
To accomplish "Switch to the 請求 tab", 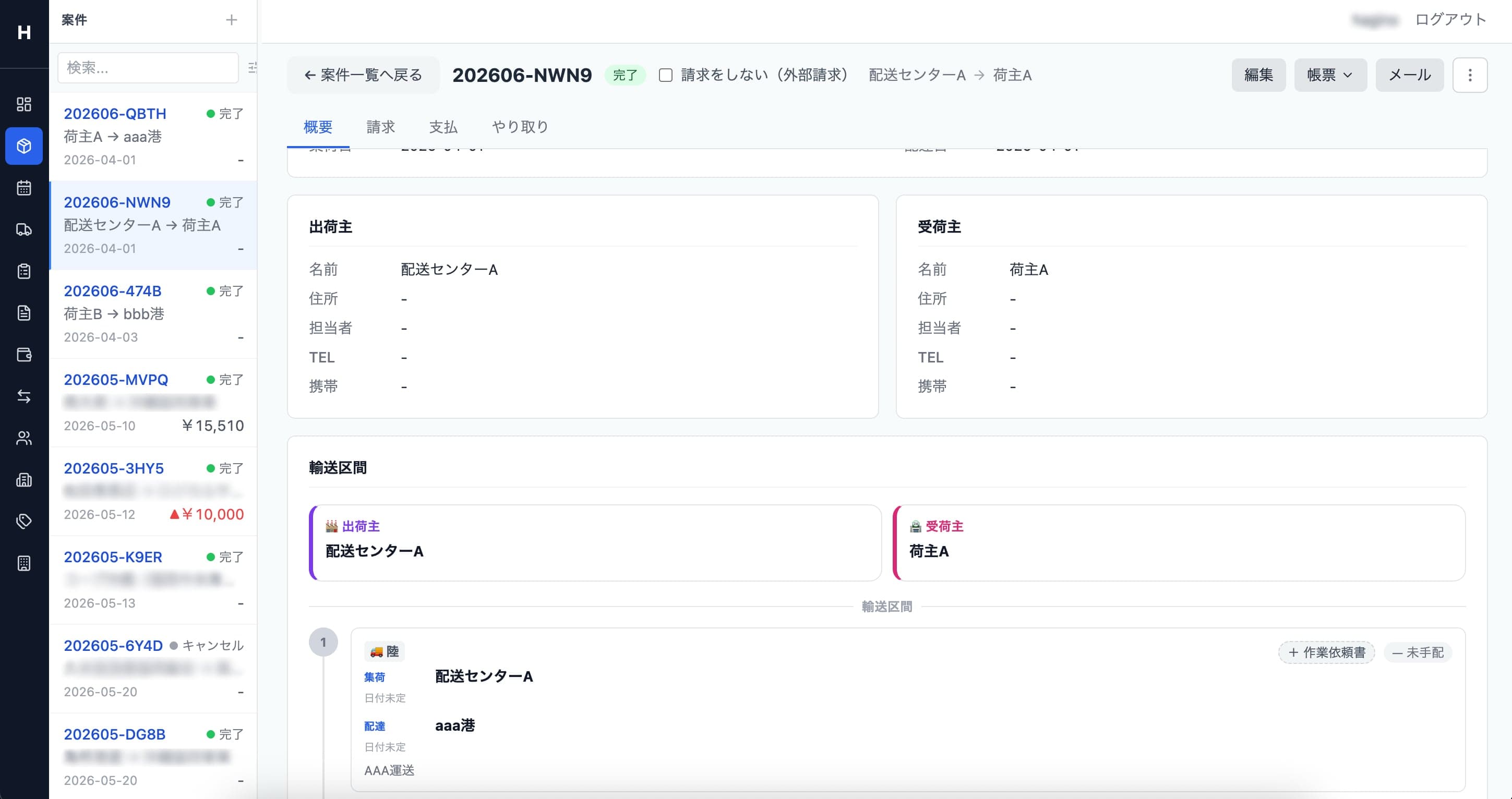I will 381,127.
